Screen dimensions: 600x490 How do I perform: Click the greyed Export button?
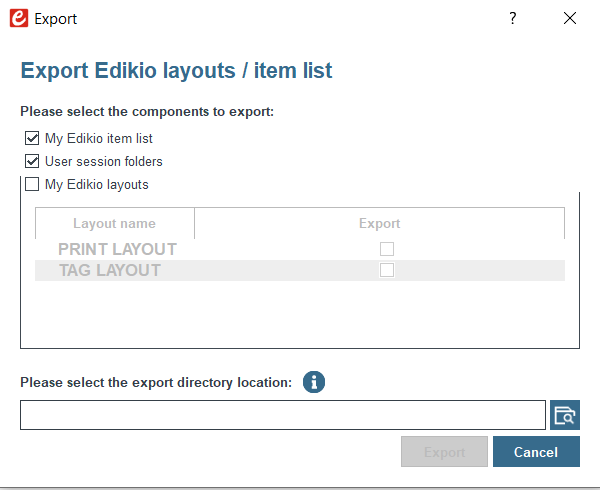[x=444, y=452]
